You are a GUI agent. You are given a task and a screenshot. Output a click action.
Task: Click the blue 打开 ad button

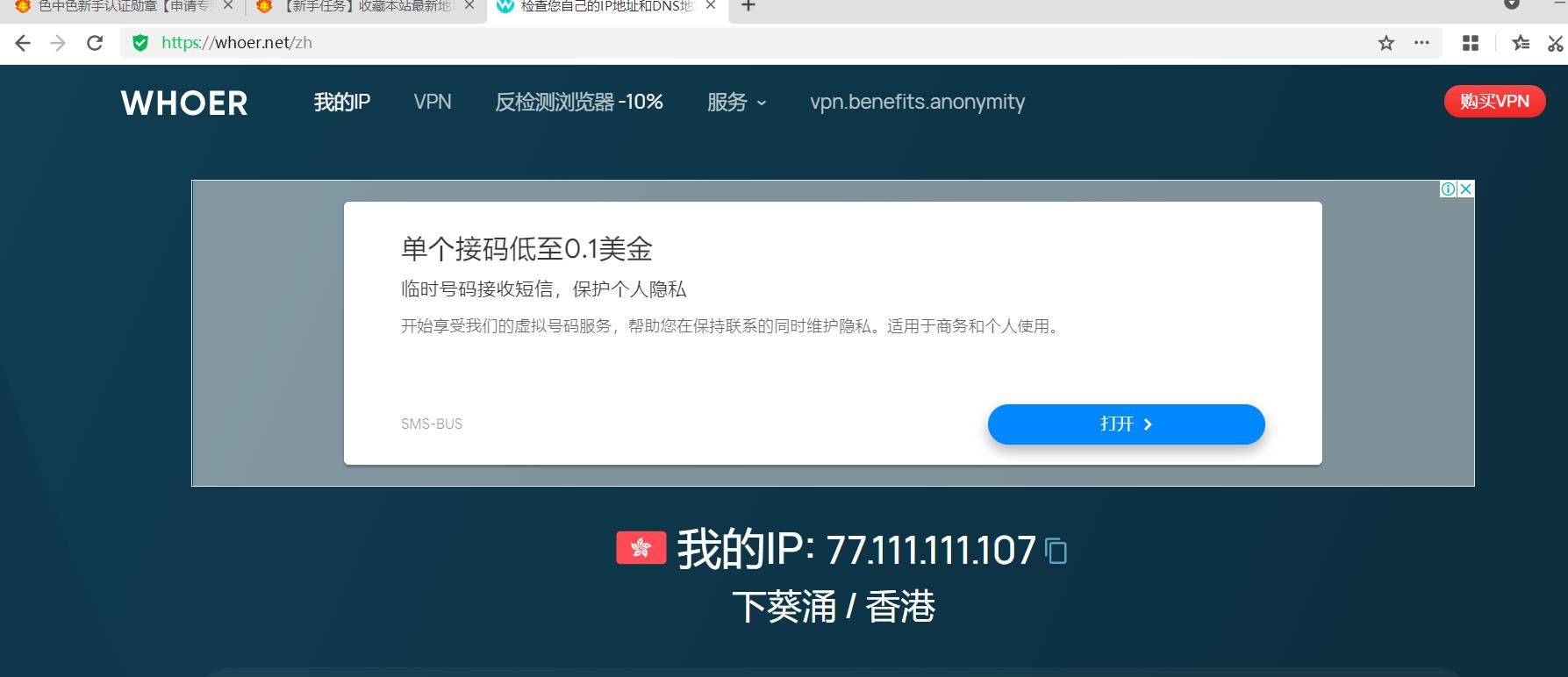pos(1126,424)
